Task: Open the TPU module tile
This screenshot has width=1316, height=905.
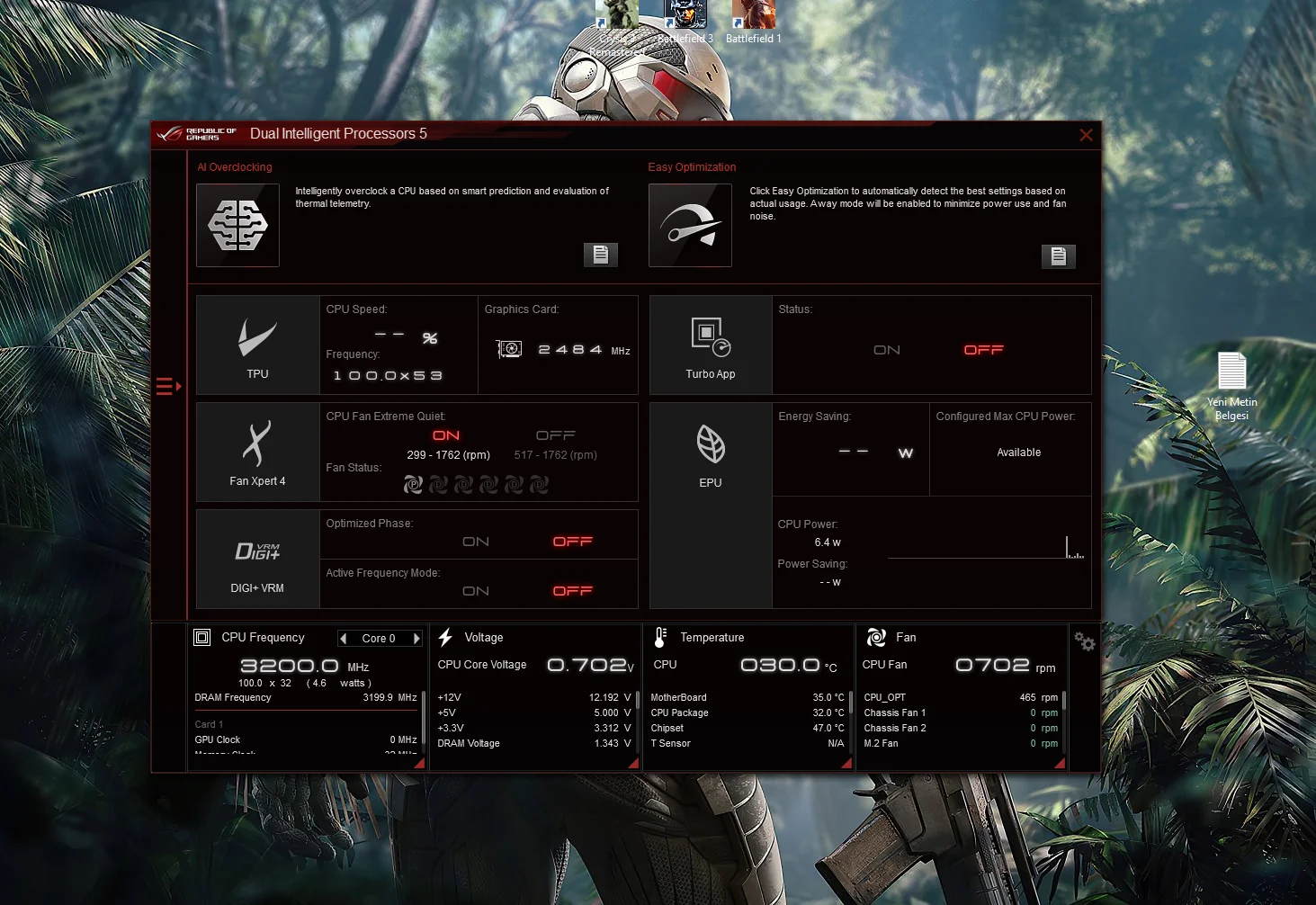Action: click(x=258, y=345)
